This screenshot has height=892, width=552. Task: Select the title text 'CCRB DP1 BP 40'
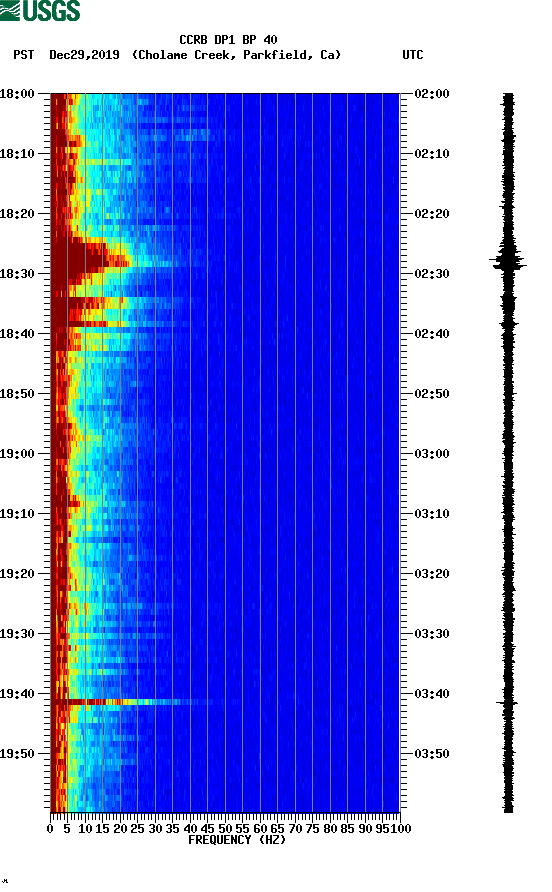point(228,40)
